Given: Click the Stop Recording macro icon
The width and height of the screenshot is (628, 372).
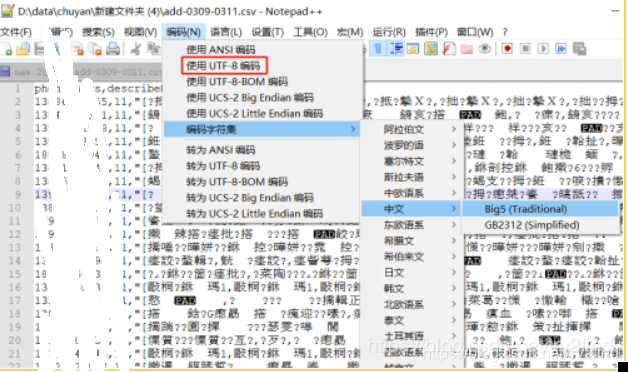Looking at the screenshot, I should 525,49.
